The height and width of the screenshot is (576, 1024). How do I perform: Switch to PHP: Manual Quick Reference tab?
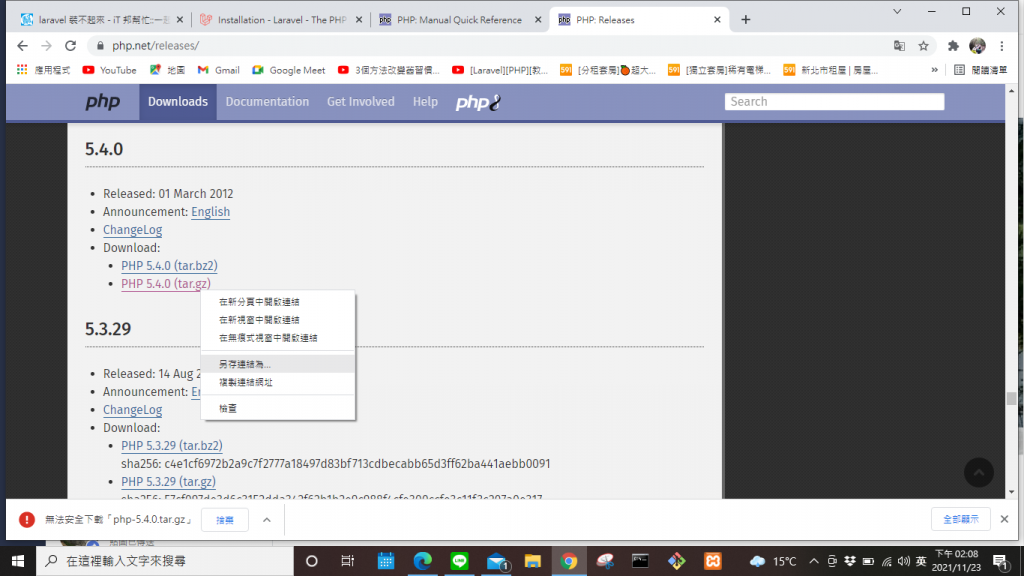tap(460, 20)
